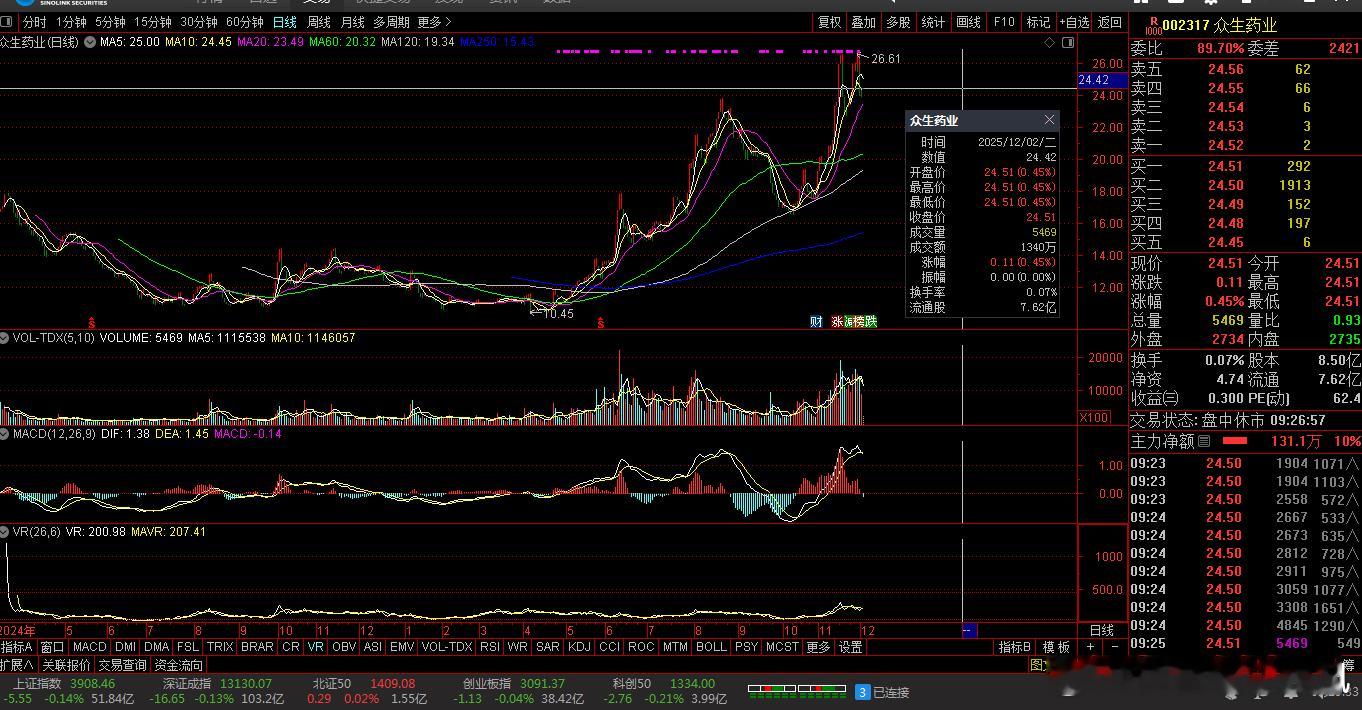Select the KDJ indicator
The image size is (1362, 710).
pos(579,647)
